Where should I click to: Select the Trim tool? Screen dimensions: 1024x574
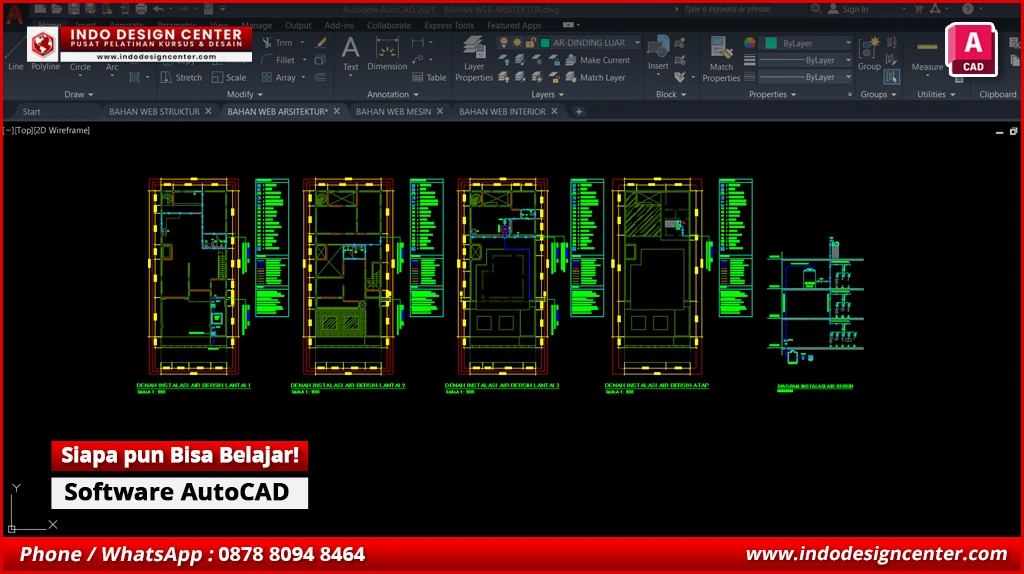pos(278,42)
